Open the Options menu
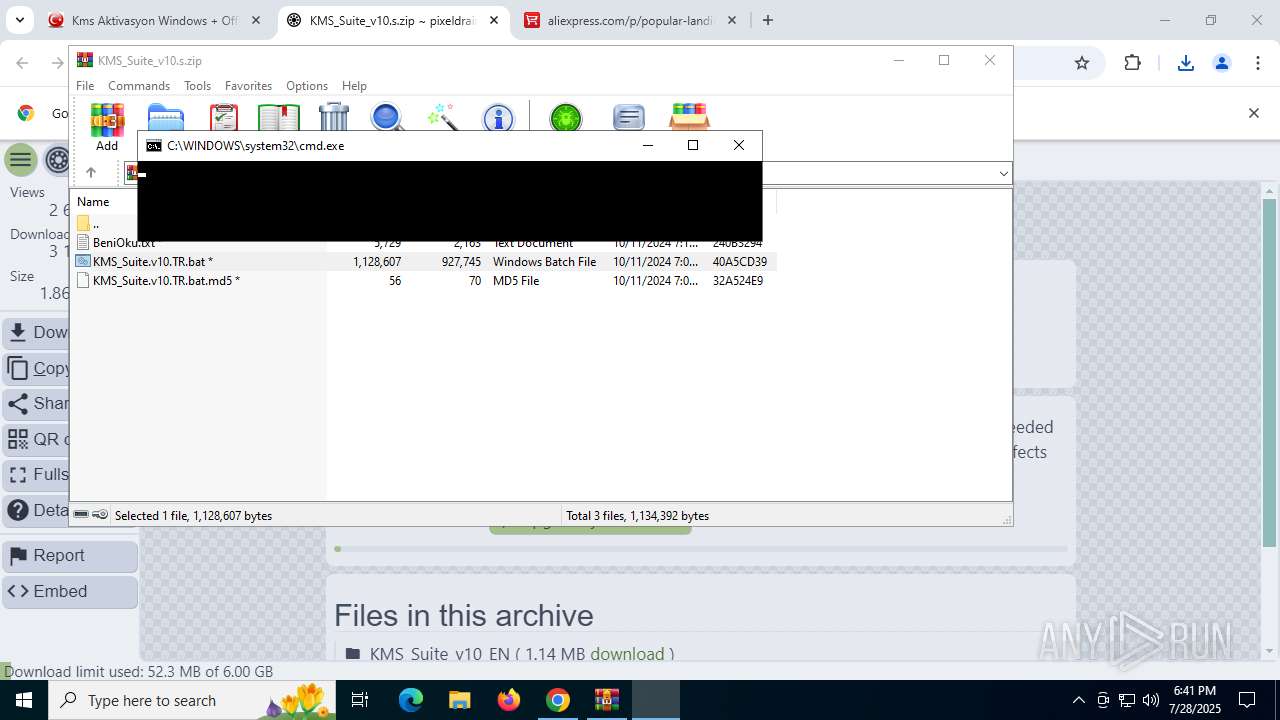The image size is (1280, 720). pos(307,86)
